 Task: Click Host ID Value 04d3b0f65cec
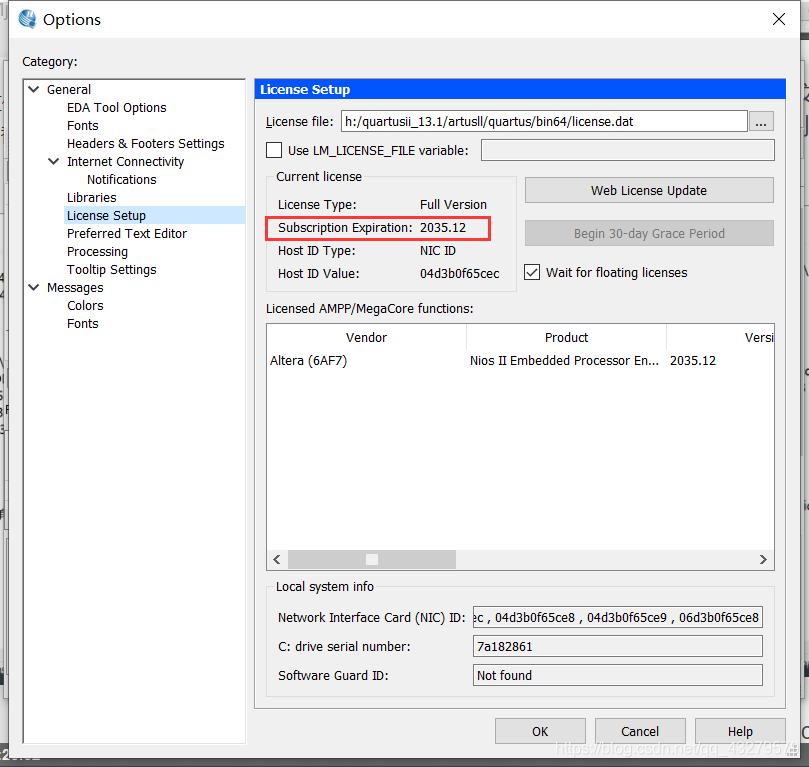[459, 274]
